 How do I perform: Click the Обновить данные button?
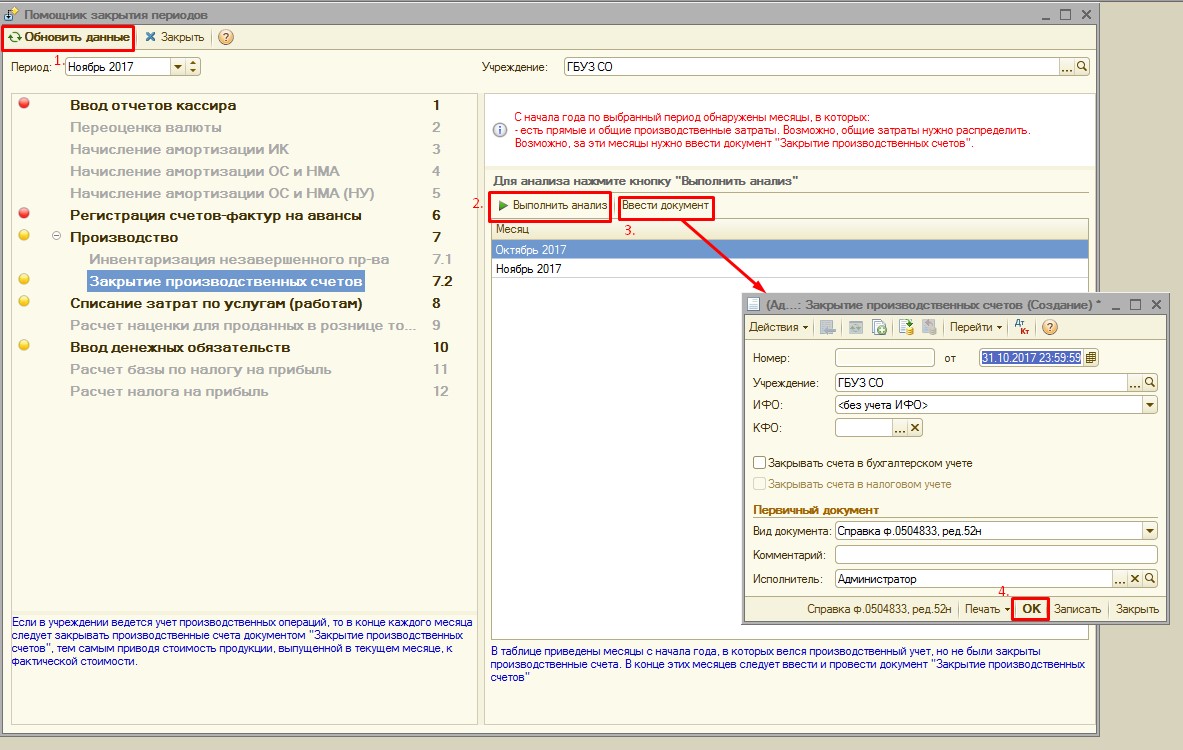click(x=69, y=37)
